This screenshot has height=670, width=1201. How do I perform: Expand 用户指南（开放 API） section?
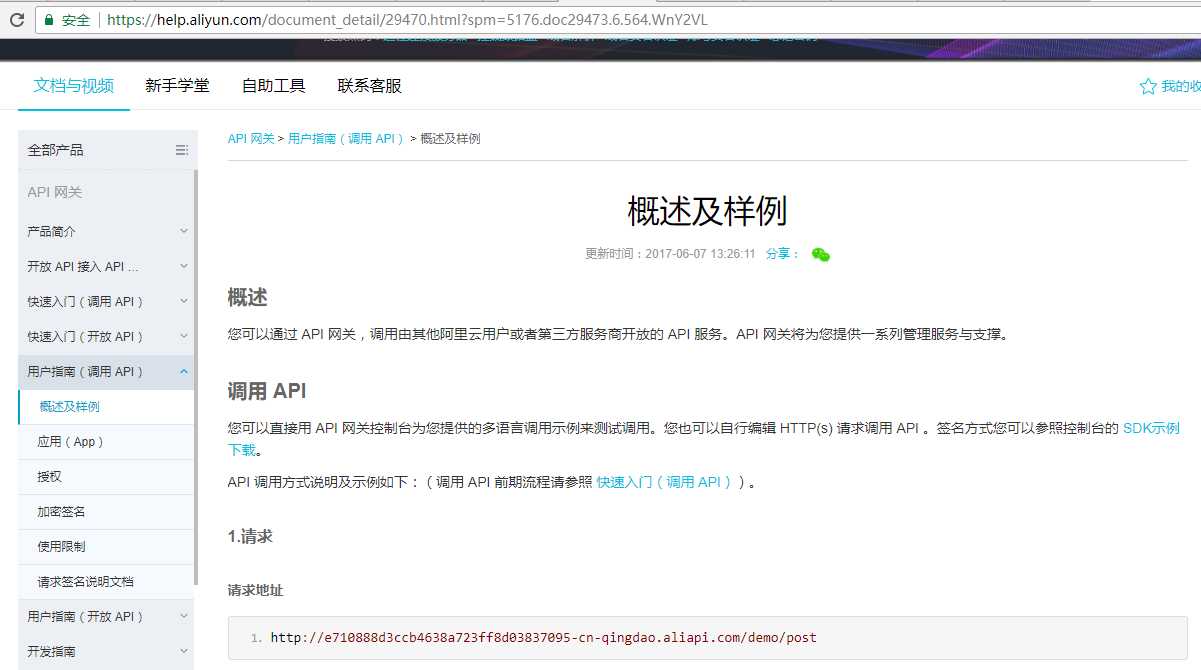coord(107,616)
